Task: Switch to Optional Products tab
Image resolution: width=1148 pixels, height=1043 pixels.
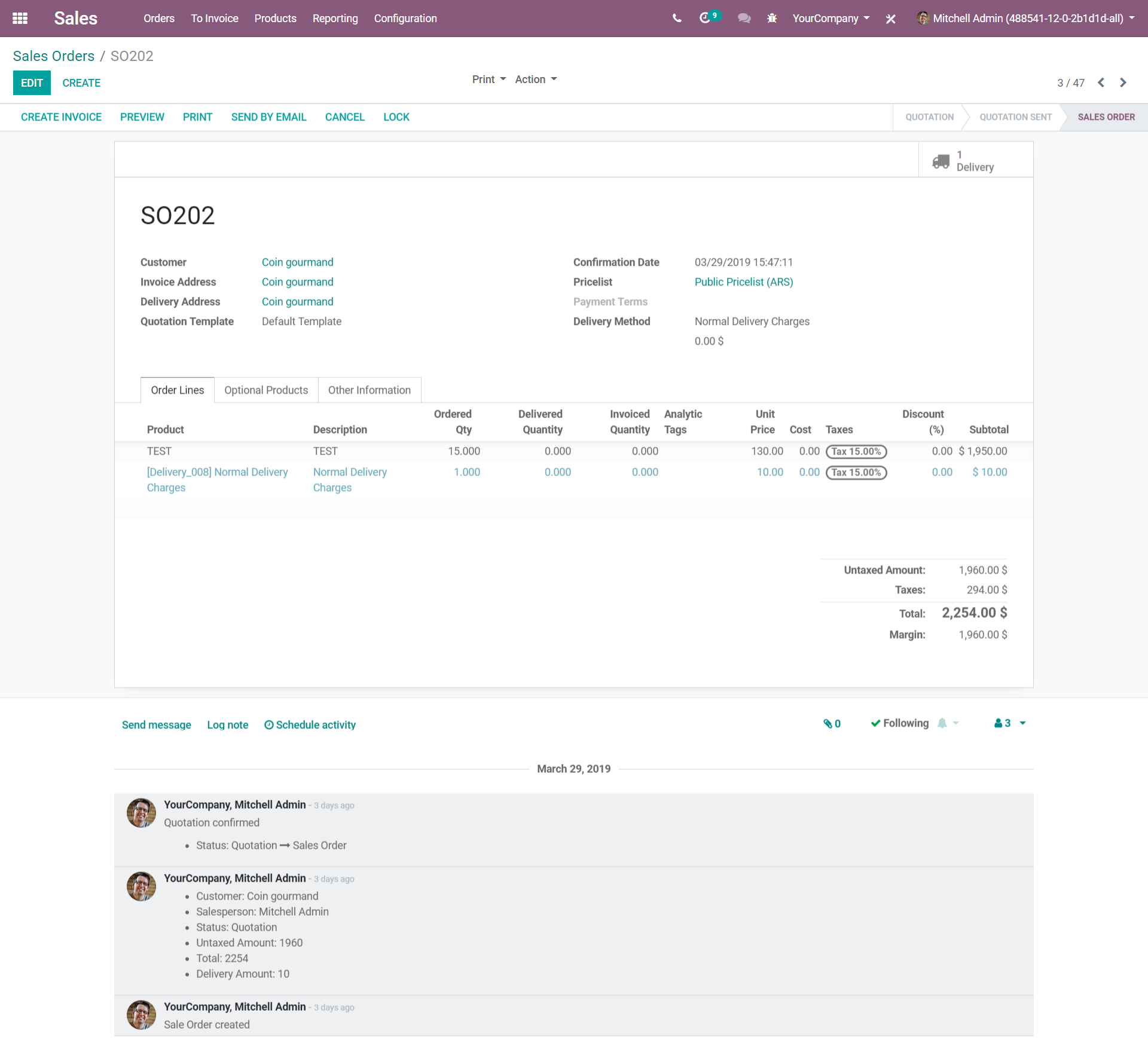Action: [266, 390]
